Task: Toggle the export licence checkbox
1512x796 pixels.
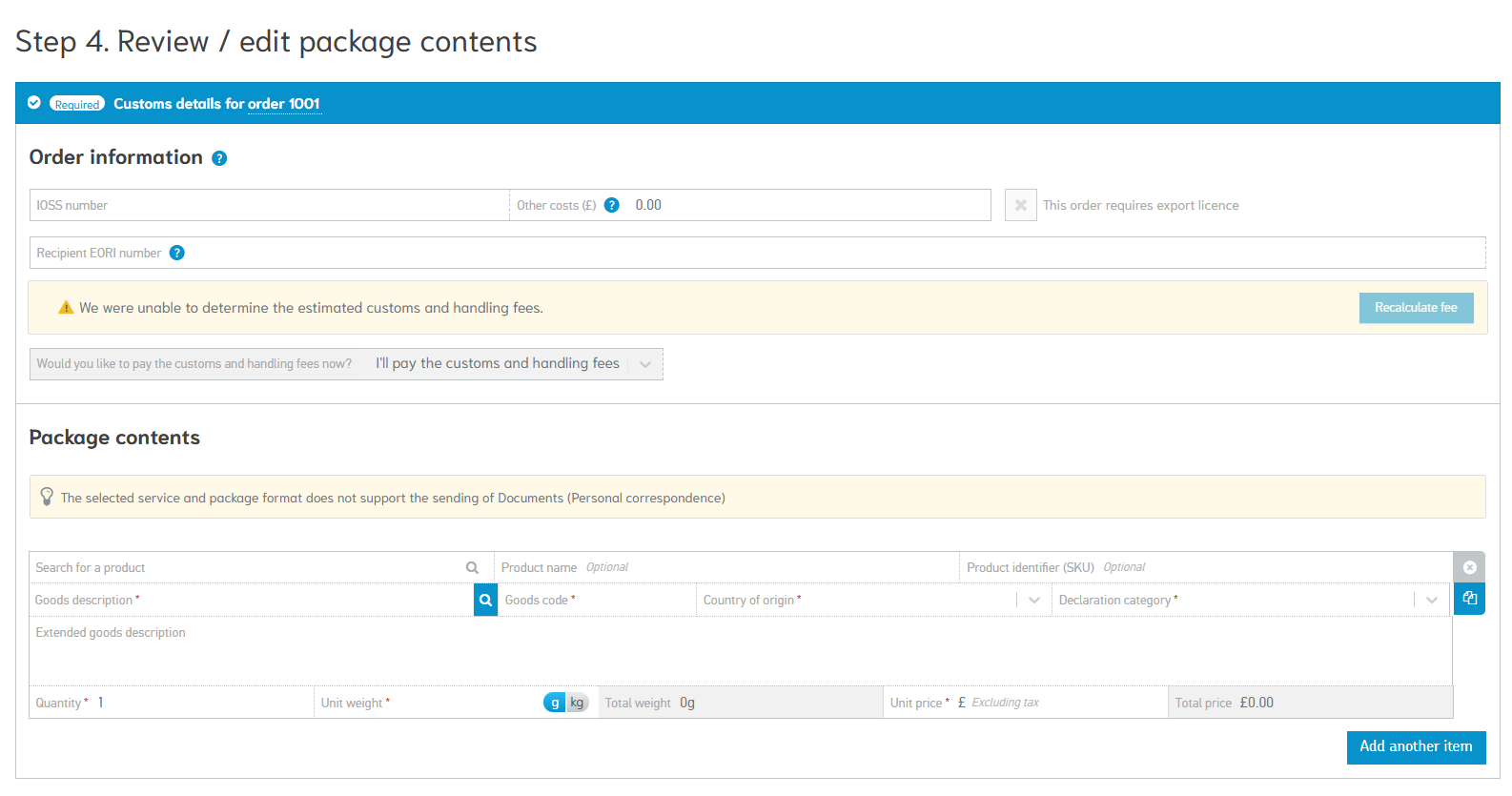Action: pos(1020,205)
